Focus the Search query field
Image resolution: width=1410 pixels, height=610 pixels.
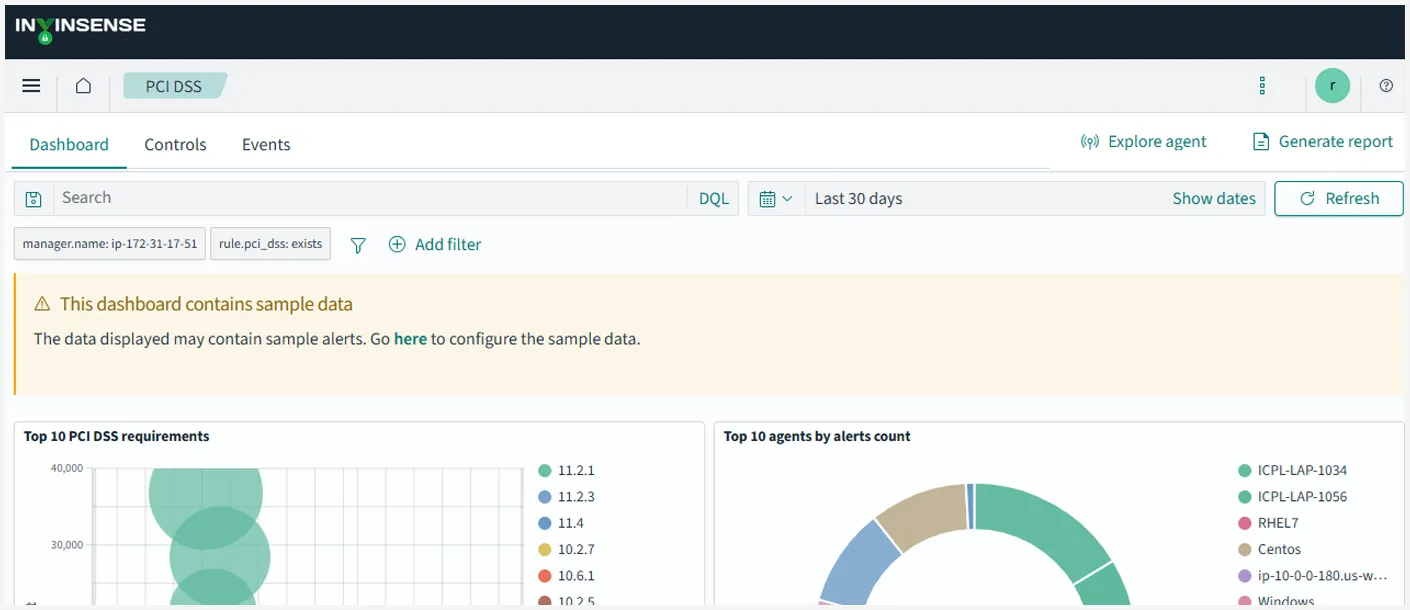tap(371, 198)
